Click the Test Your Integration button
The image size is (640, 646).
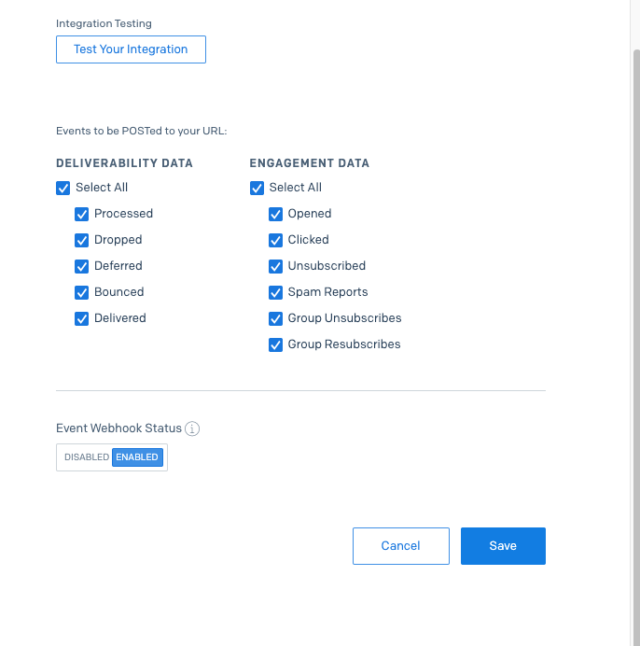[131, 49]
